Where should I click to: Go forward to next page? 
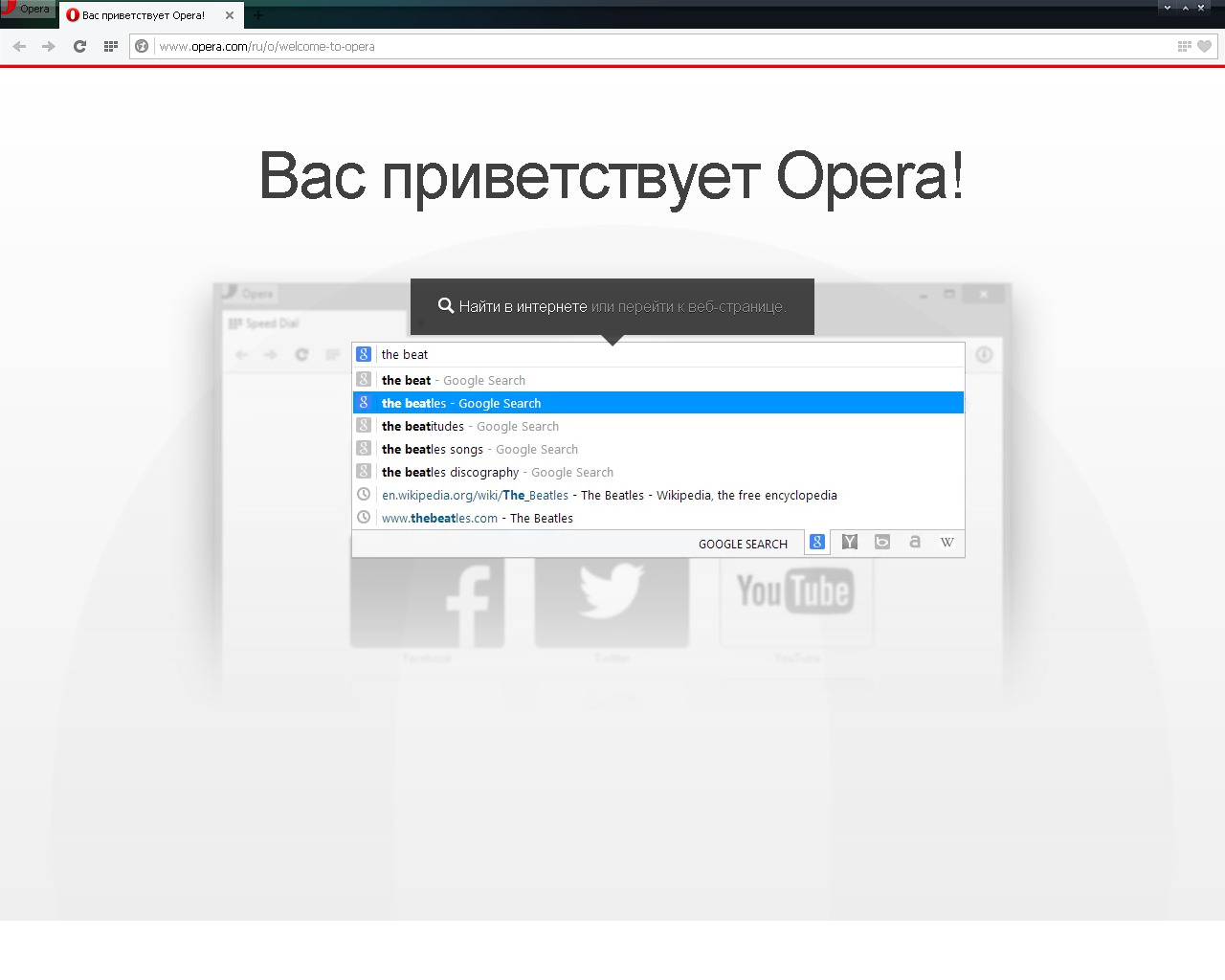click(49, 46)
